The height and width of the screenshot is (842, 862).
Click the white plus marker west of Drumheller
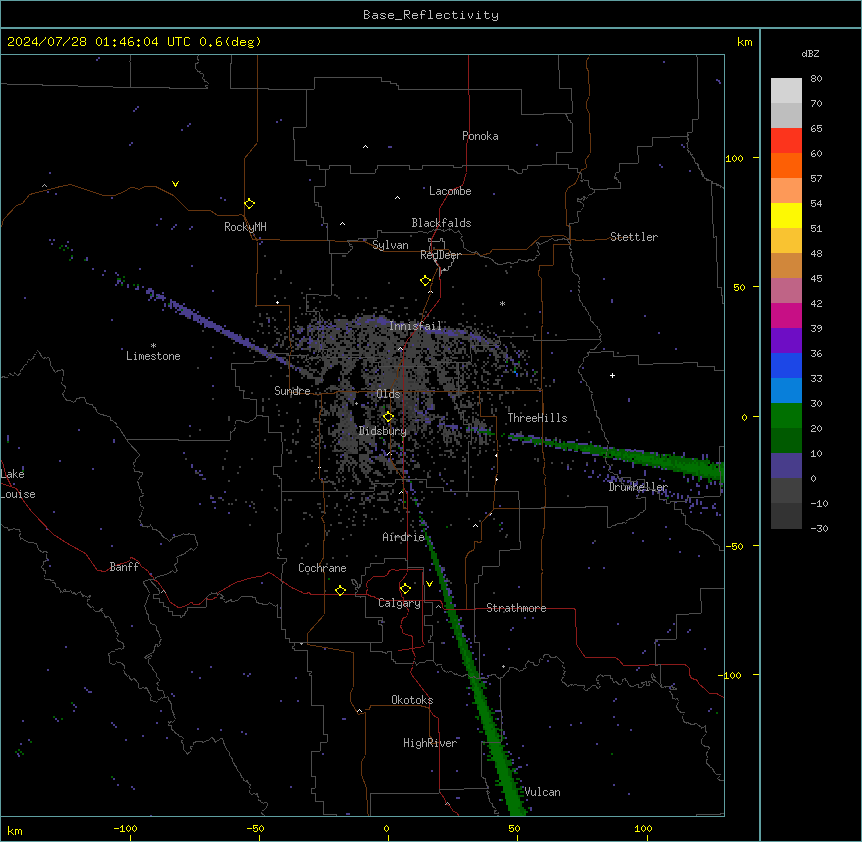pos(612,375)
